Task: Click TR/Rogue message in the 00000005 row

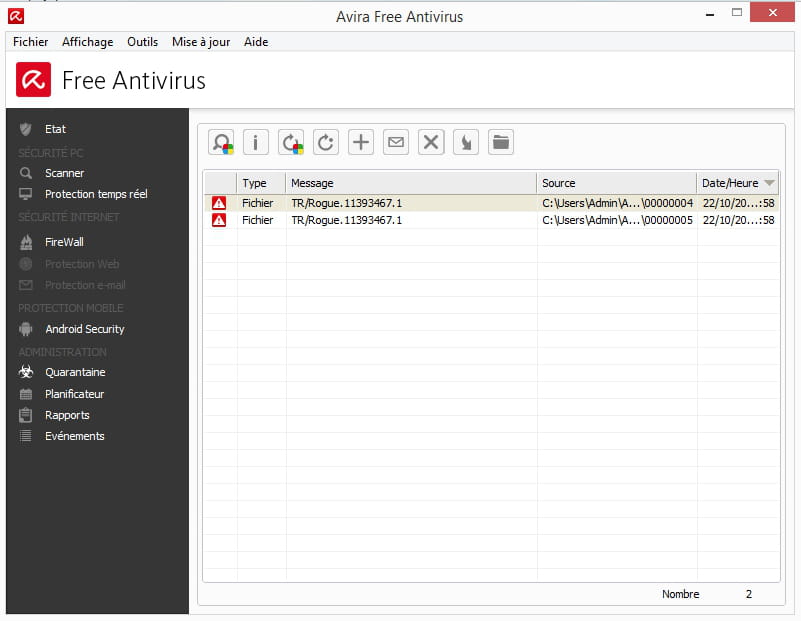Action: (x=347, y=220)
